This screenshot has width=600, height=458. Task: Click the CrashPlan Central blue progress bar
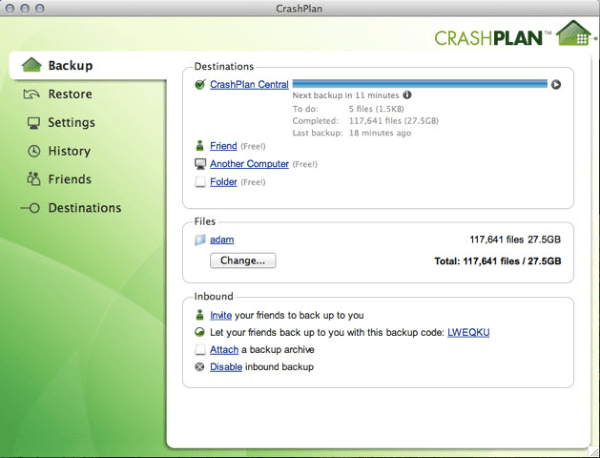[x=420, y=84]
